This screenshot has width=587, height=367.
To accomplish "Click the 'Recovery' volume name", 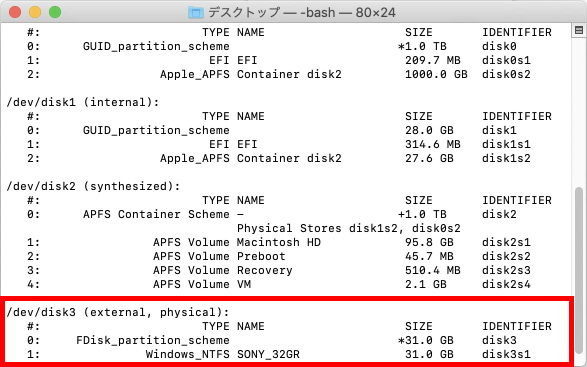I will point(265,270).
